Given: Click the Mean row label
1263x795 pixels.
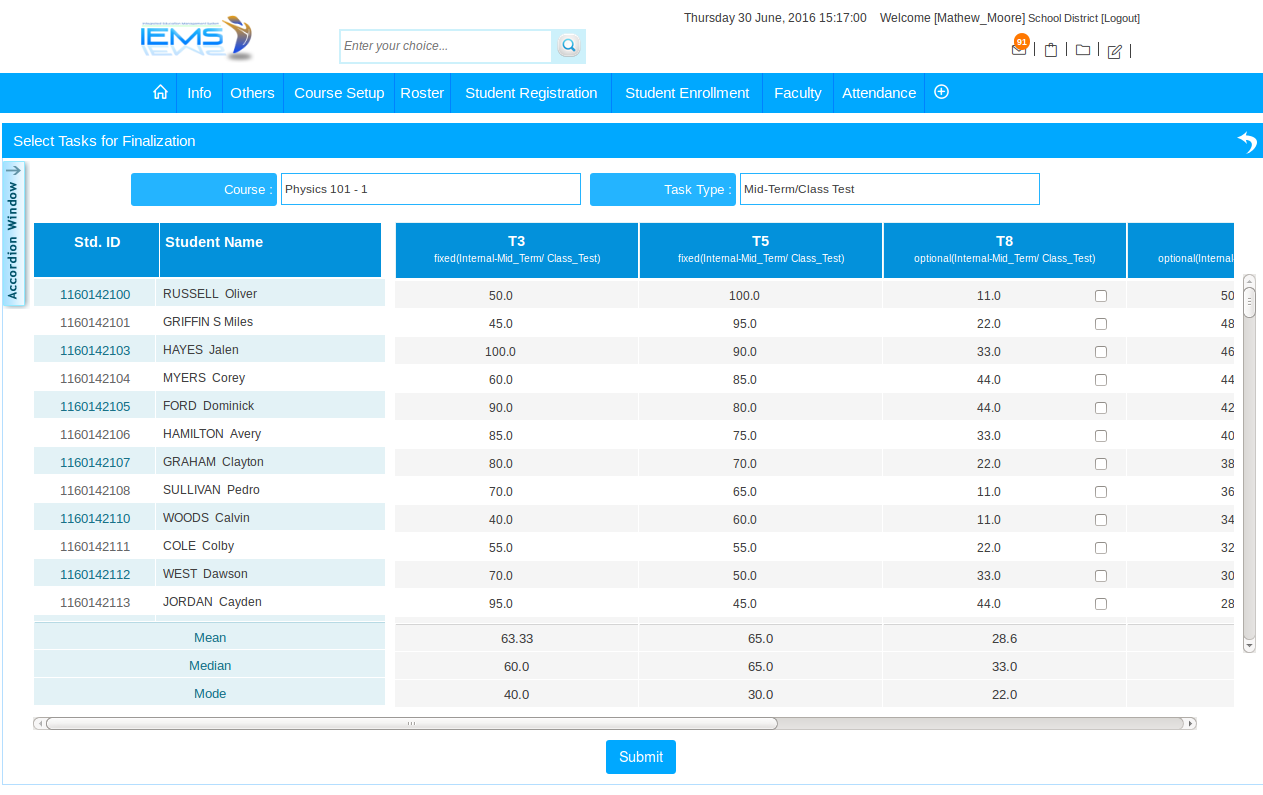Looking at the screenshot, I should point(210,638).
